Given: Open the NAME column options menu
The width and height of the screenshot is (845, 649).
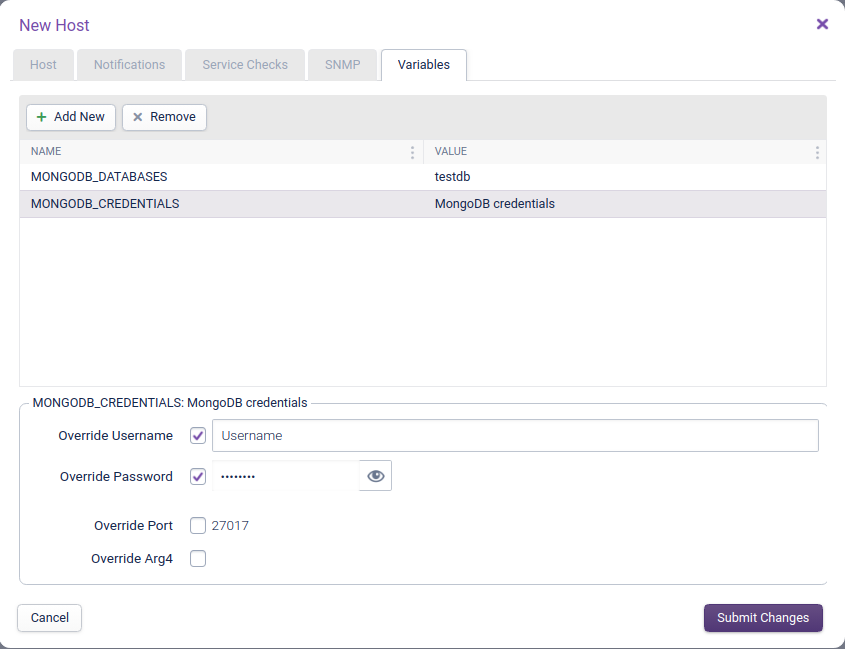Looking at the screenshot, I should pyautogui.click(x=412, y=151).
